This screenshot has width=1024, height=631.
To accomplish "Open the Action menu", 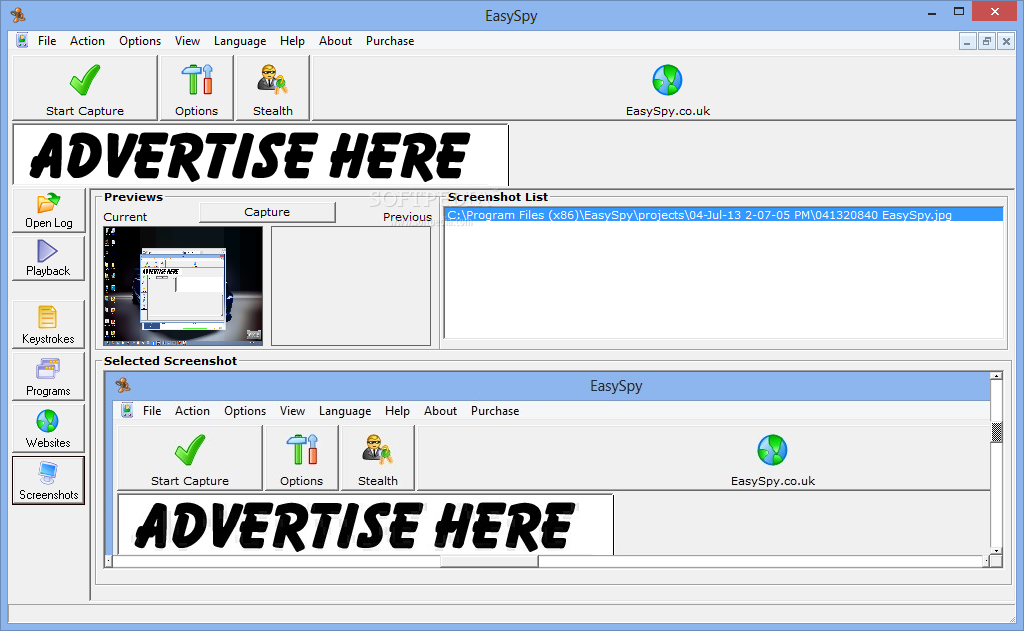I will tap(88, 40).
